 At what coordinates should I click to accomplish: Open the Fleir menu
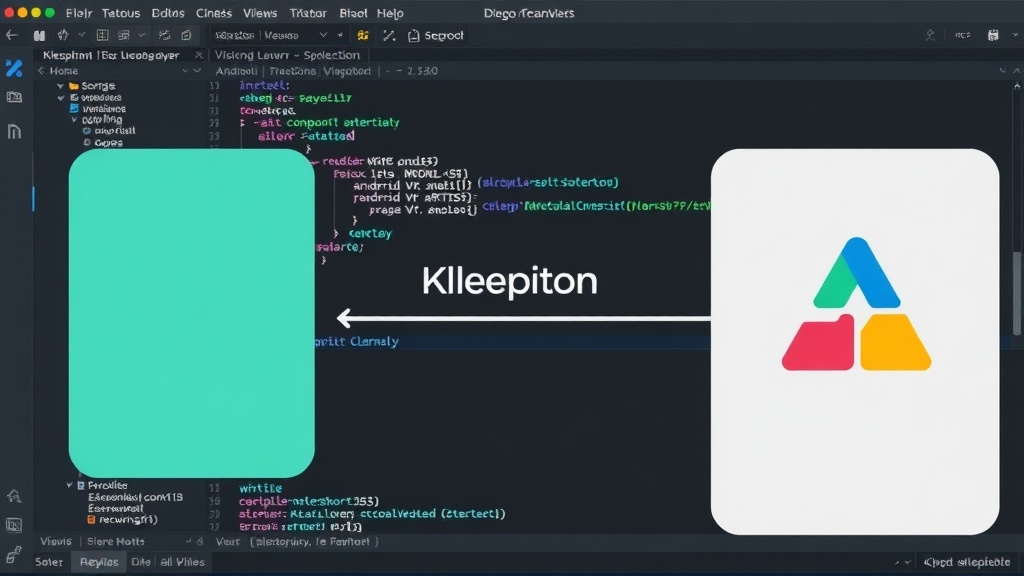pos(78,13)
